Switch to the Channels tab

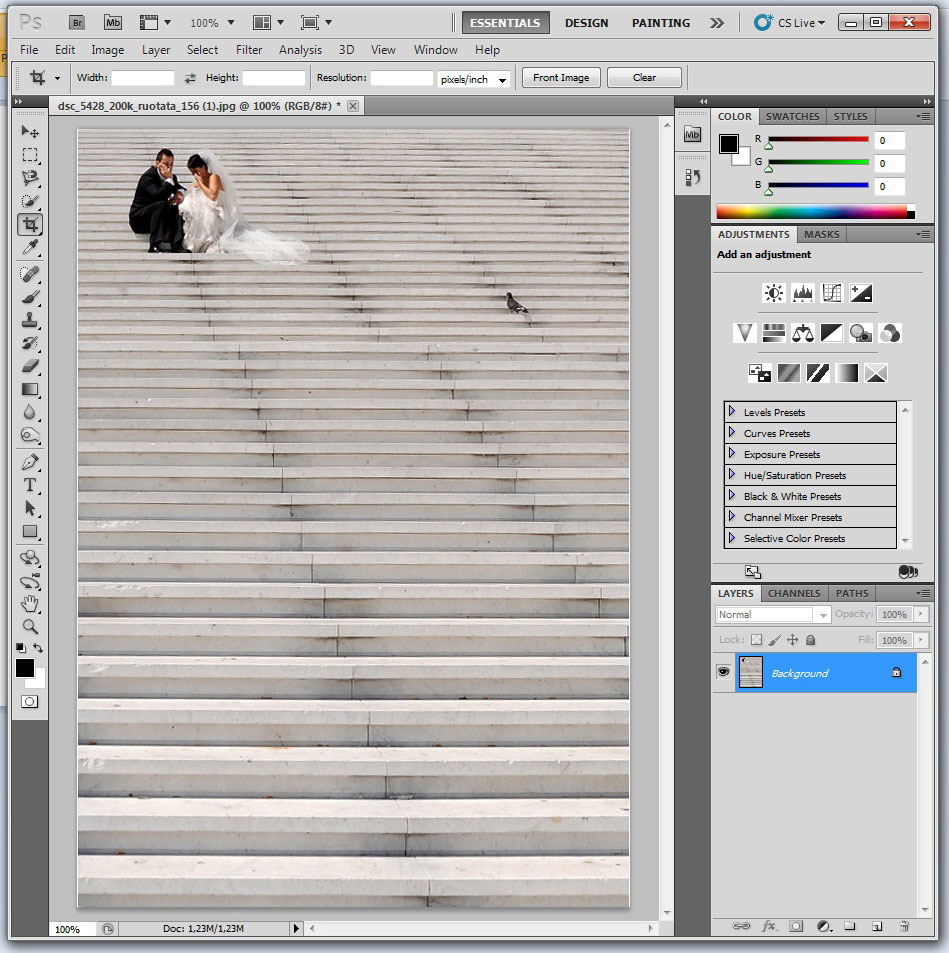pyautogui.click(x=794, y=593)
